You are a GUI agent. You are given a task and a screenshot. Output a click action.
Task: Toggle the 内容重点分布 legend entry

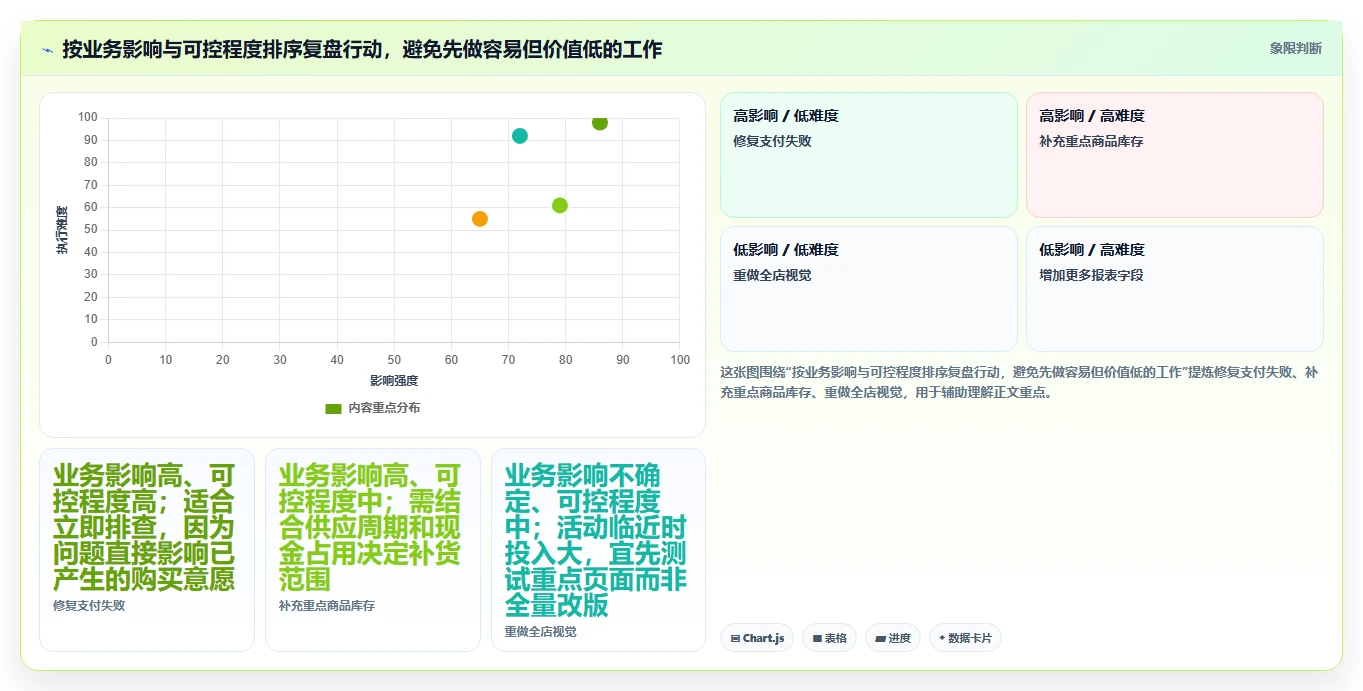pos(372,408)
